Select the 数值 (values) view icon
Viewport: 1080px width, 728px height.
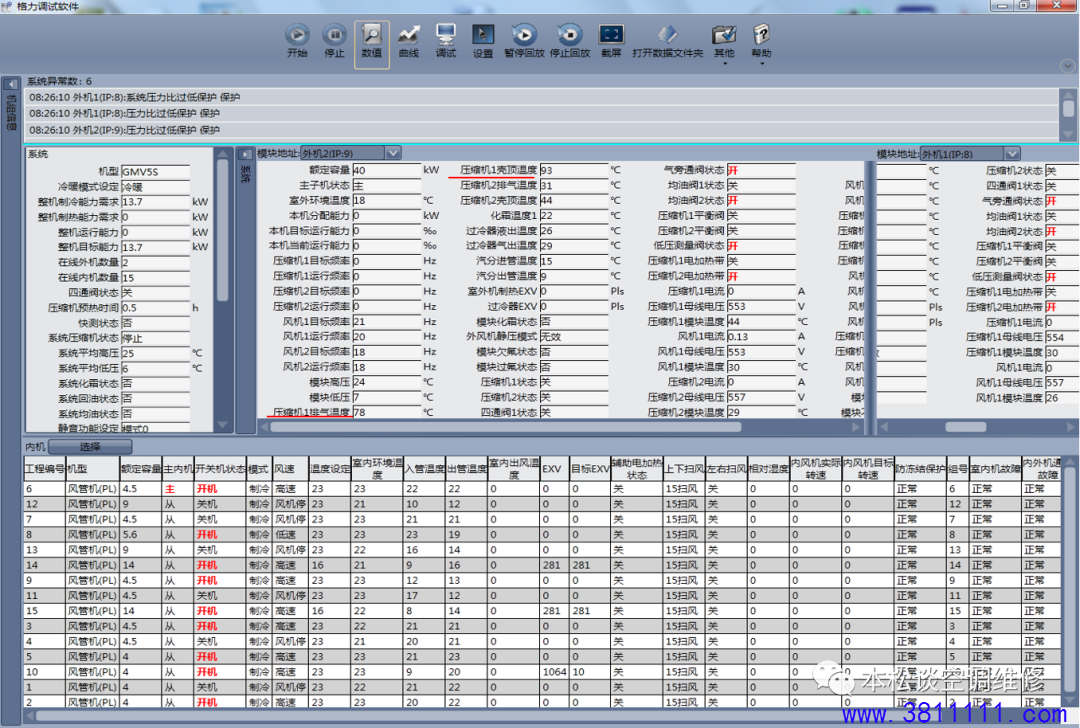pos(371,35)
